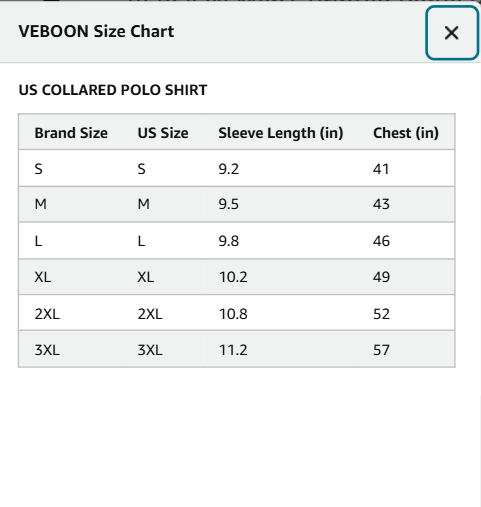The width and height of the screenshot is (481, 507).
Task: Click the 10.8 sleeve length value
Action: pyautogui.click(x=233, y=314)
